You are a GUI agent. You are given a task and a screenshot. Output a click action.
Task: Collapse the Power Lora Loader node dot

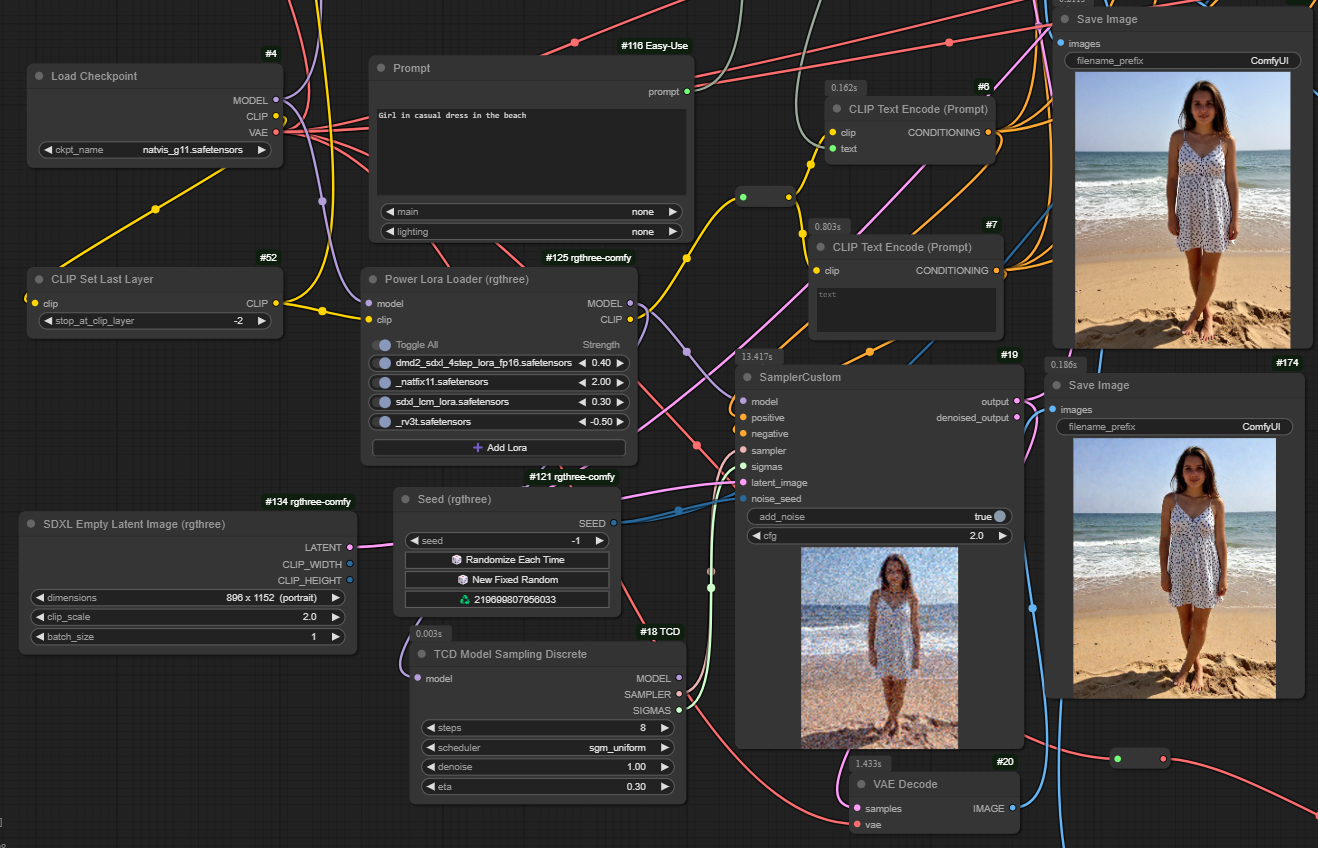(374, 279)
